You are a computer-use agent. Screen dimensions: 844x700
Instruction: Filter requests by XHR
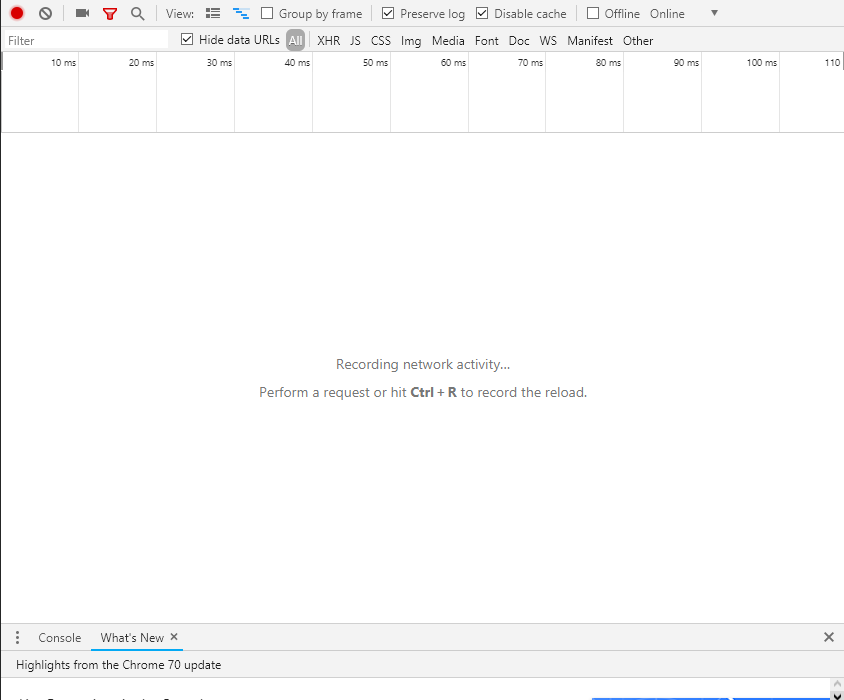[x=328, y=41]
